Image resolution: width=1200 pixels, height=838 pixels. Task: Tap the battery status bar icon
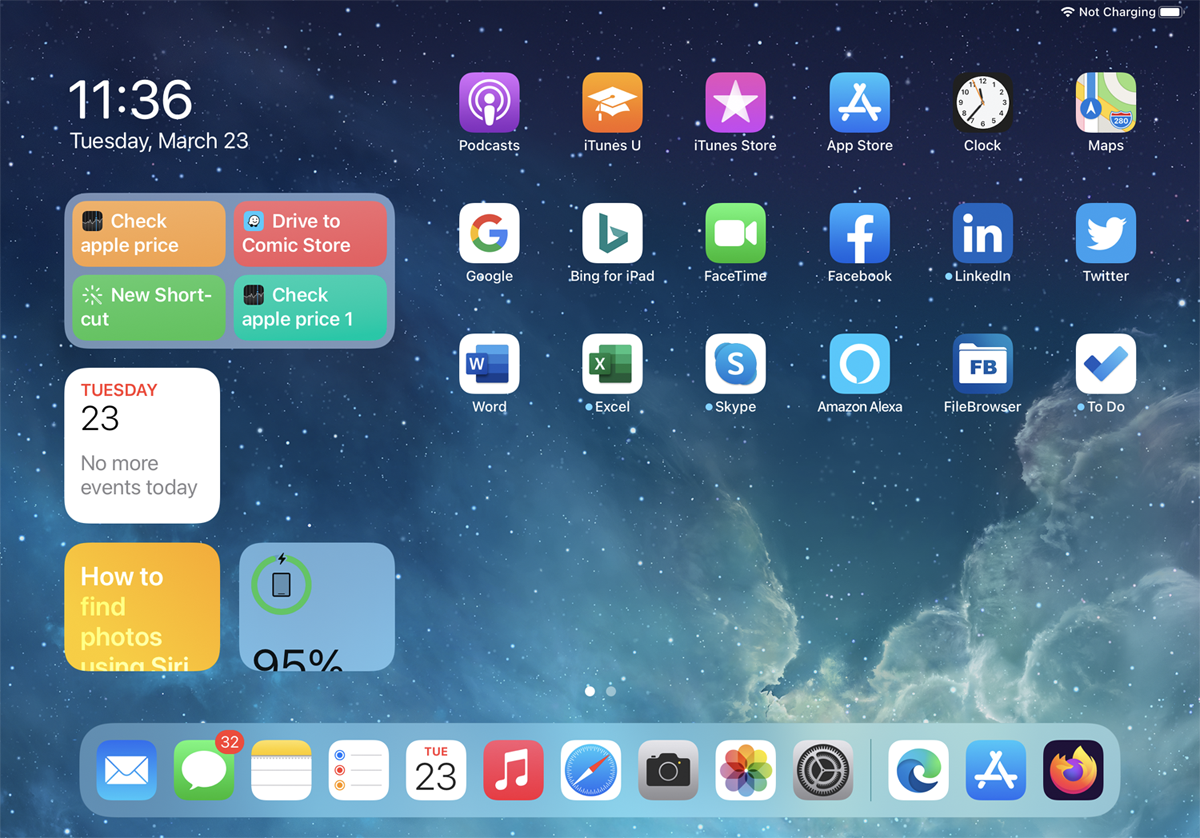point(1170,12)
